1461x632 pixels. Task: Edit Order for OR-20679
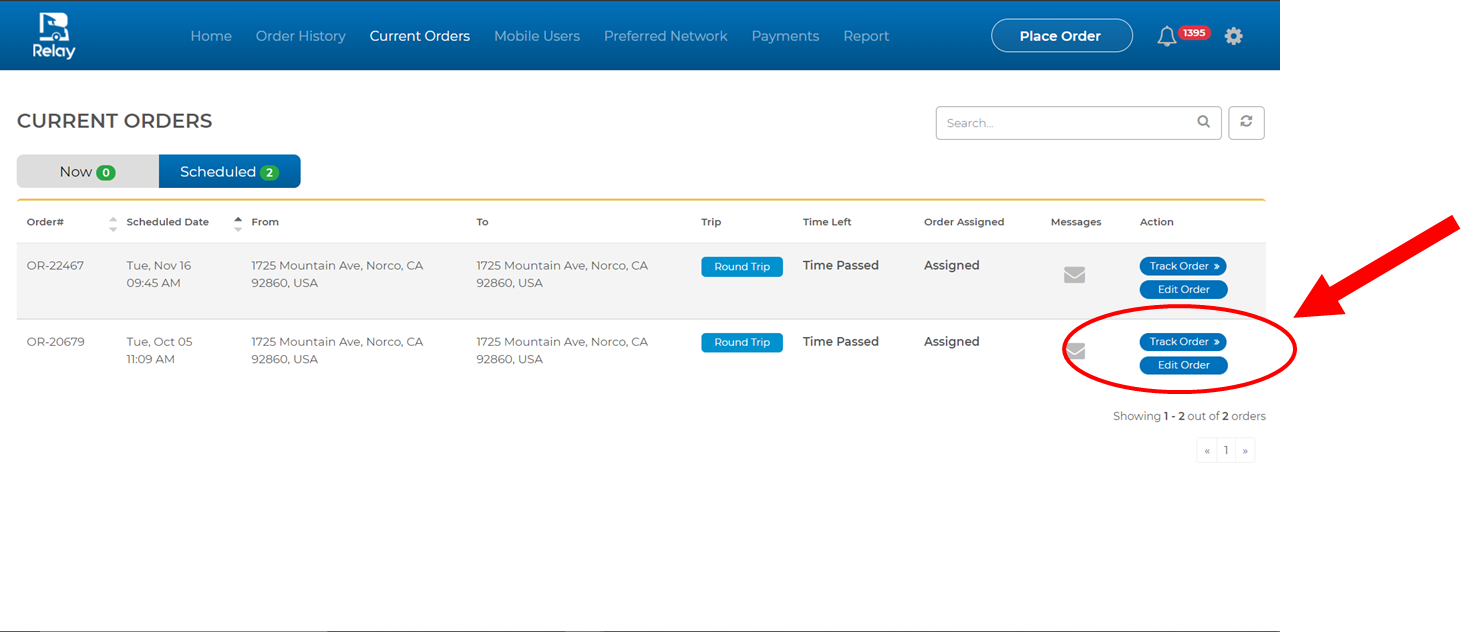(x=1183, y=366)
